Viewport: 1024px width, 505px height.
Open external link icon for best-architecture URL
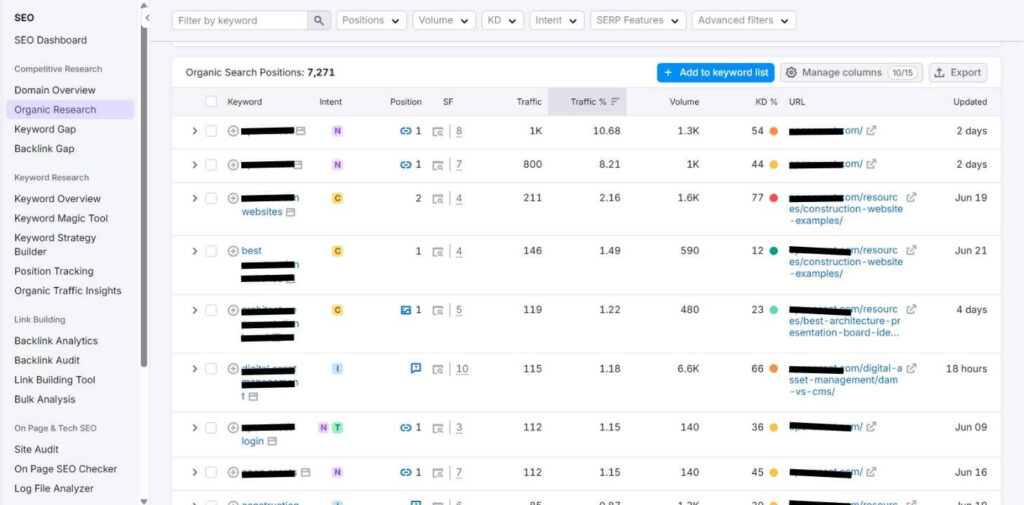(x=911, y=310)
